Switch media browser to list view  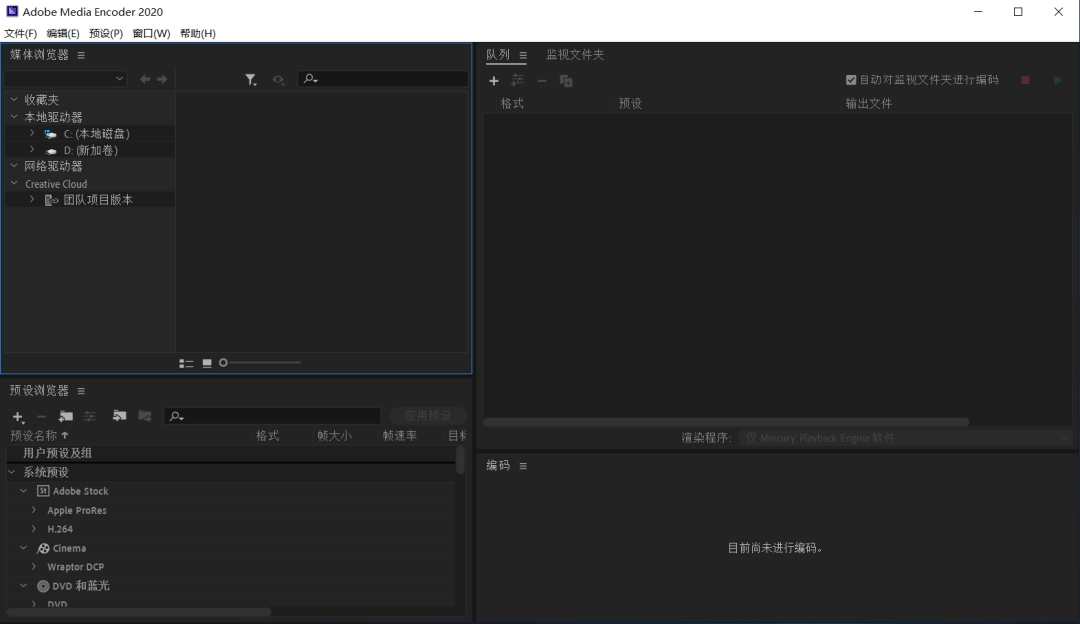[x=186, y=363]
